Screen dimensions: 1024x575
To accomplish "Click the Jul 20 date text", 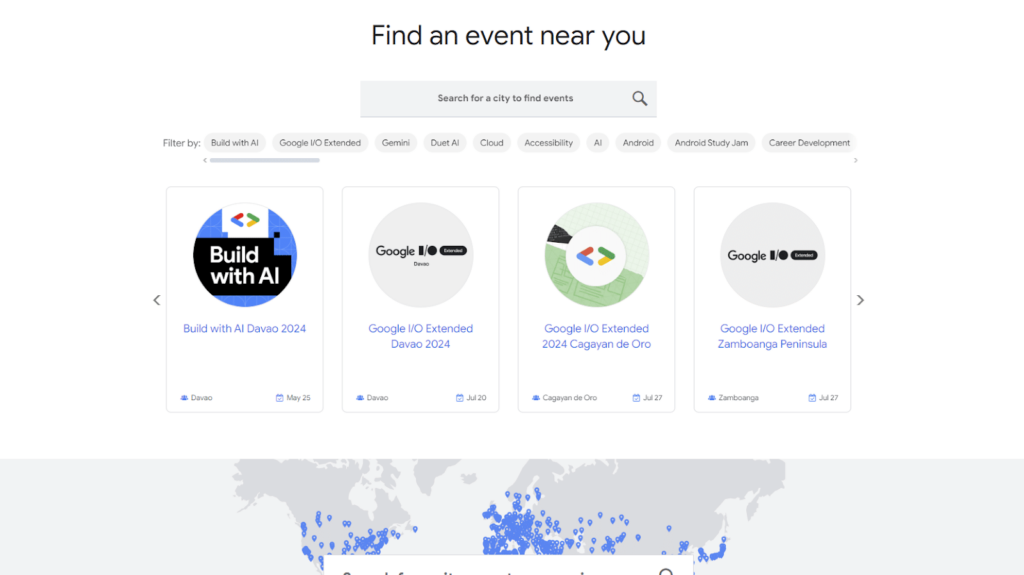I will click(x=476, y=397).
